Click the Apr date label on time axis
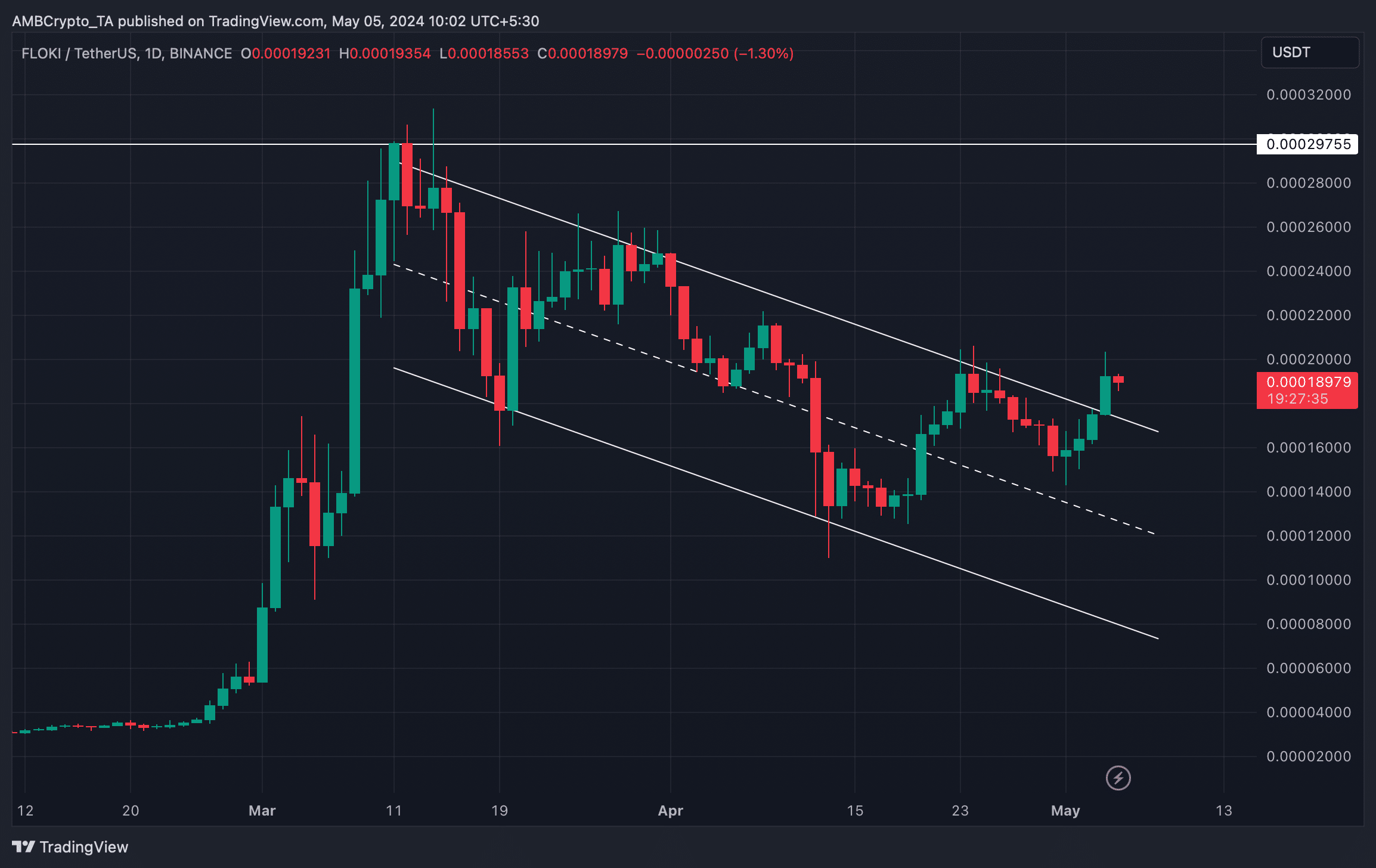1376x868 pixels. (x=671, y=811)
